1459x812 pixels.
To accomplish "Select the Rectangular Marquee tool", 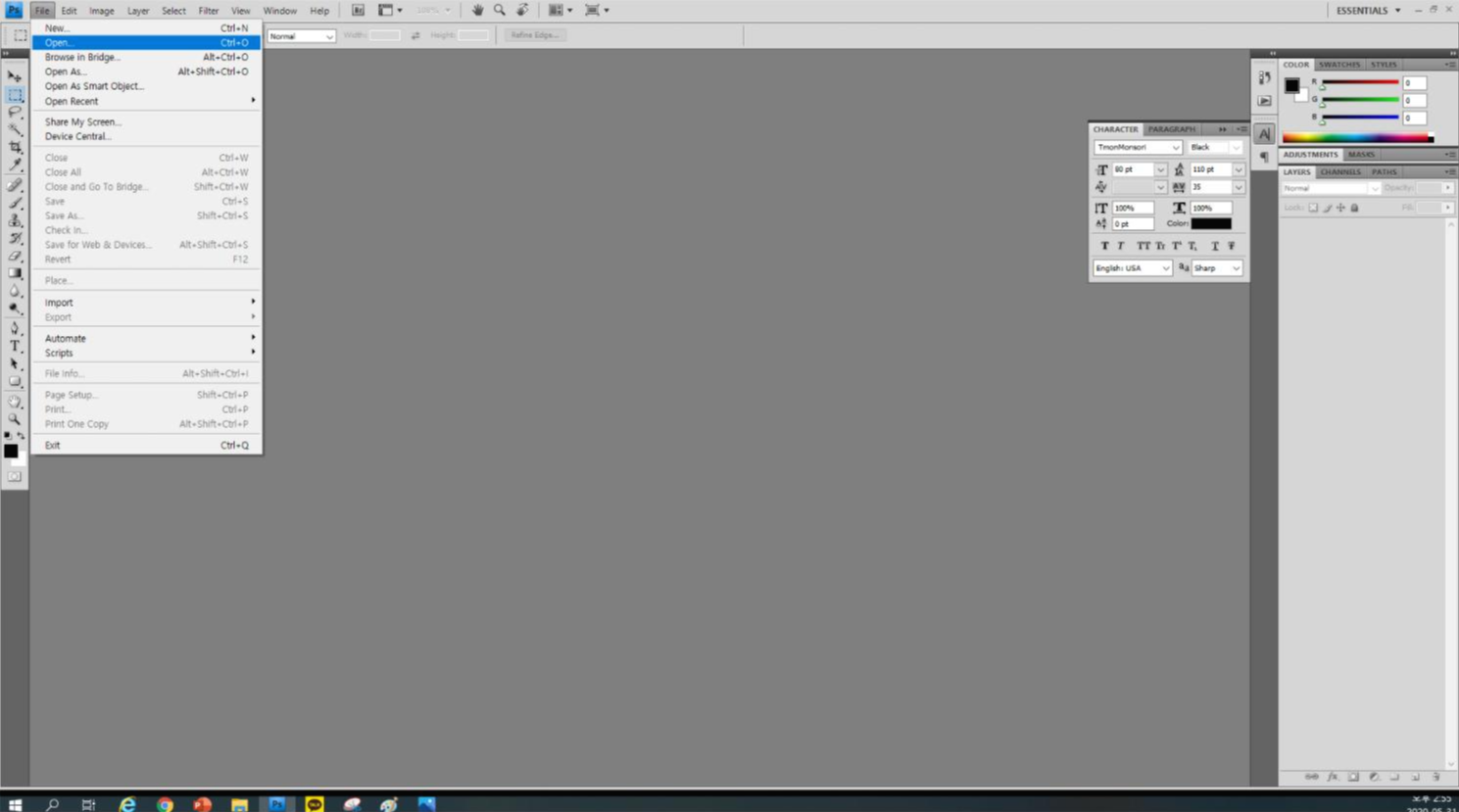I will 15,95.
